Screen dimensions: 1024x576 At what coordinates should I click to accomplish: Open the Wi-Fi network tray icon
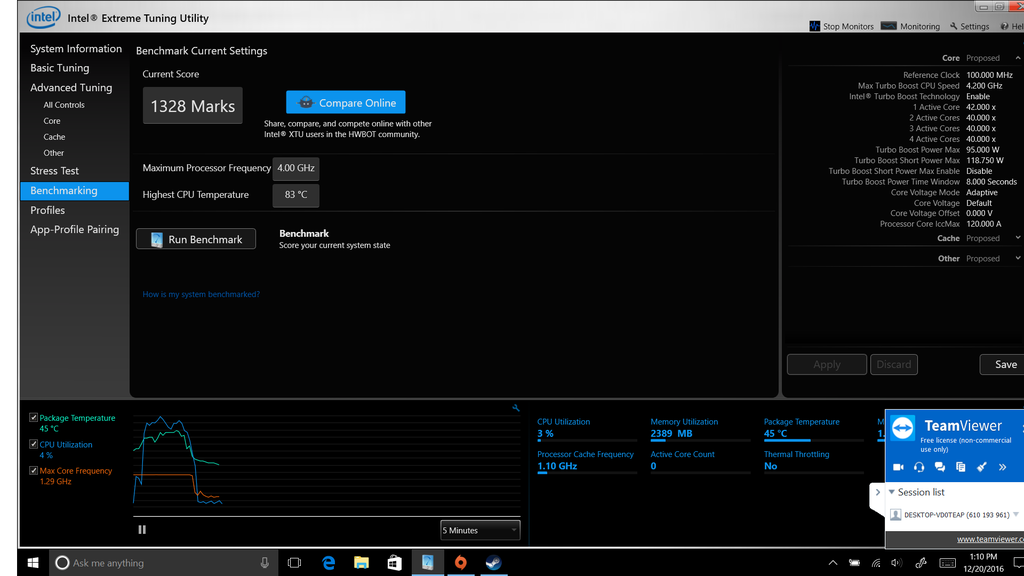click(x=876, y=563)
